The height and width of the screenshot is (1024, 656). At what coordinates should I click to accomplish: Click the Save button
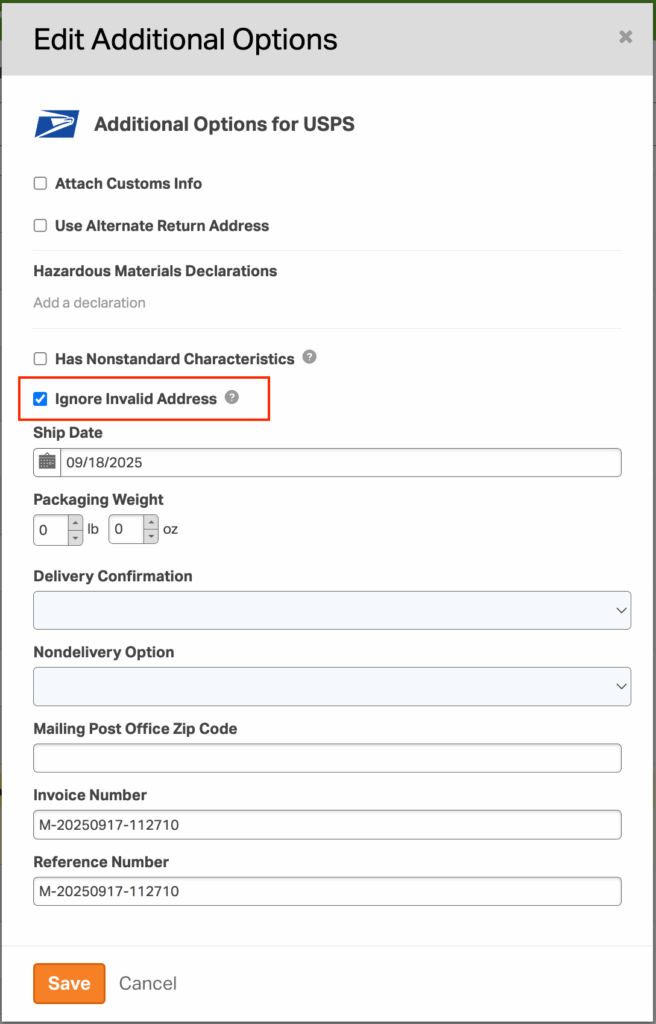coord(69,983)
